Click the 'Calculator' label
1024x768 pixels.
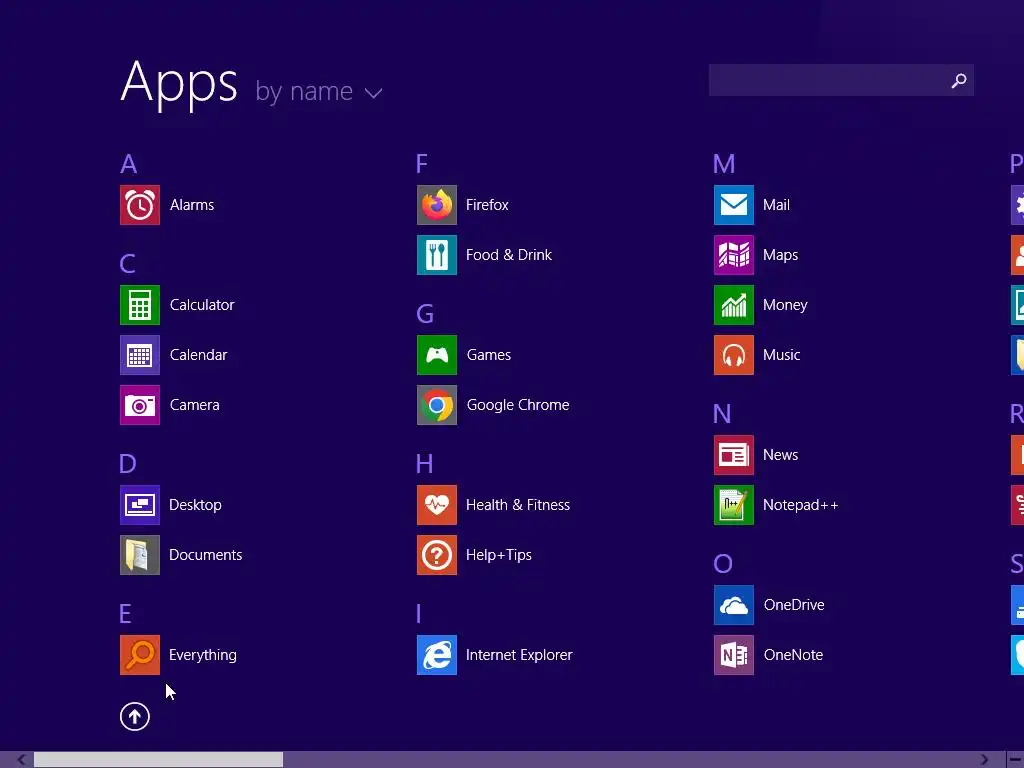202,305
